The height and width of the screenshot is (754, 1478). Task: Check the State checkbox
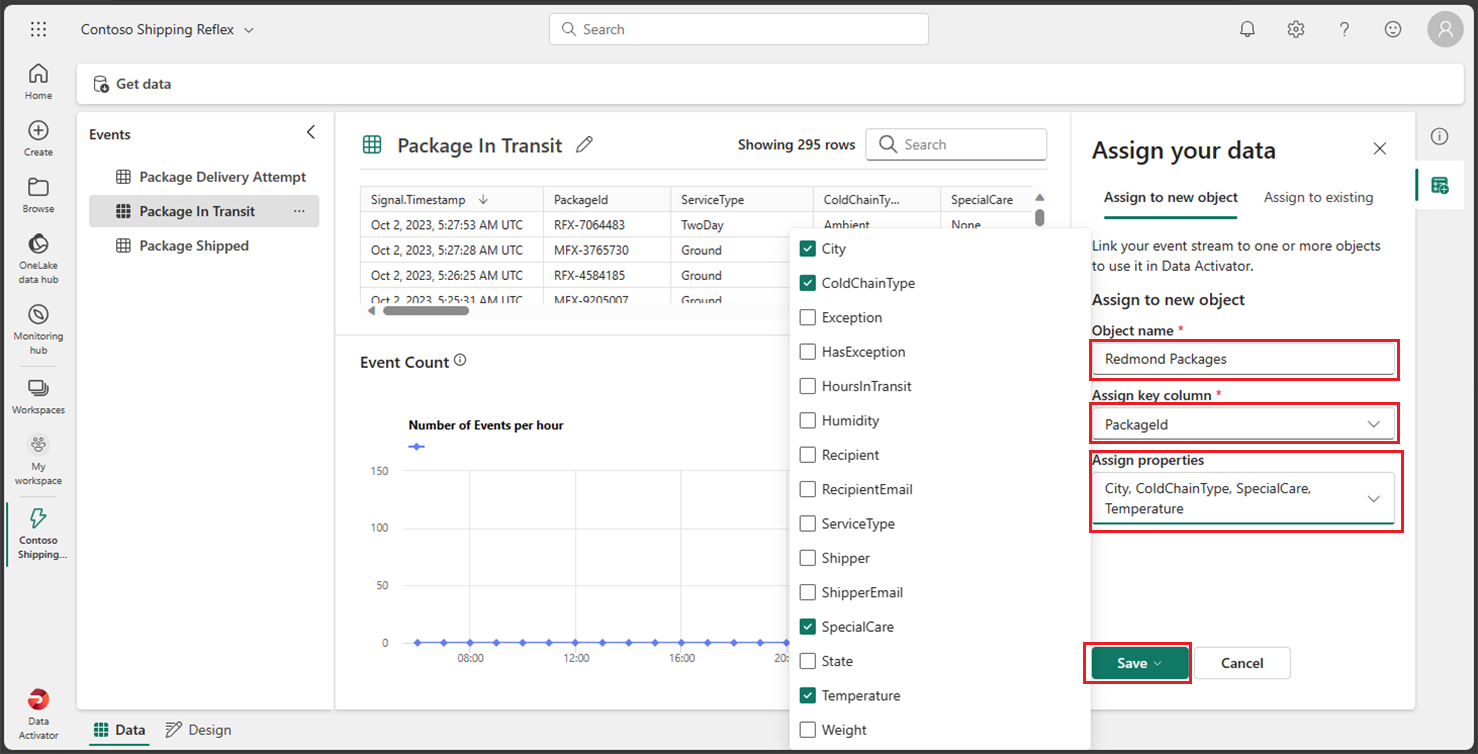click(808, 661)
